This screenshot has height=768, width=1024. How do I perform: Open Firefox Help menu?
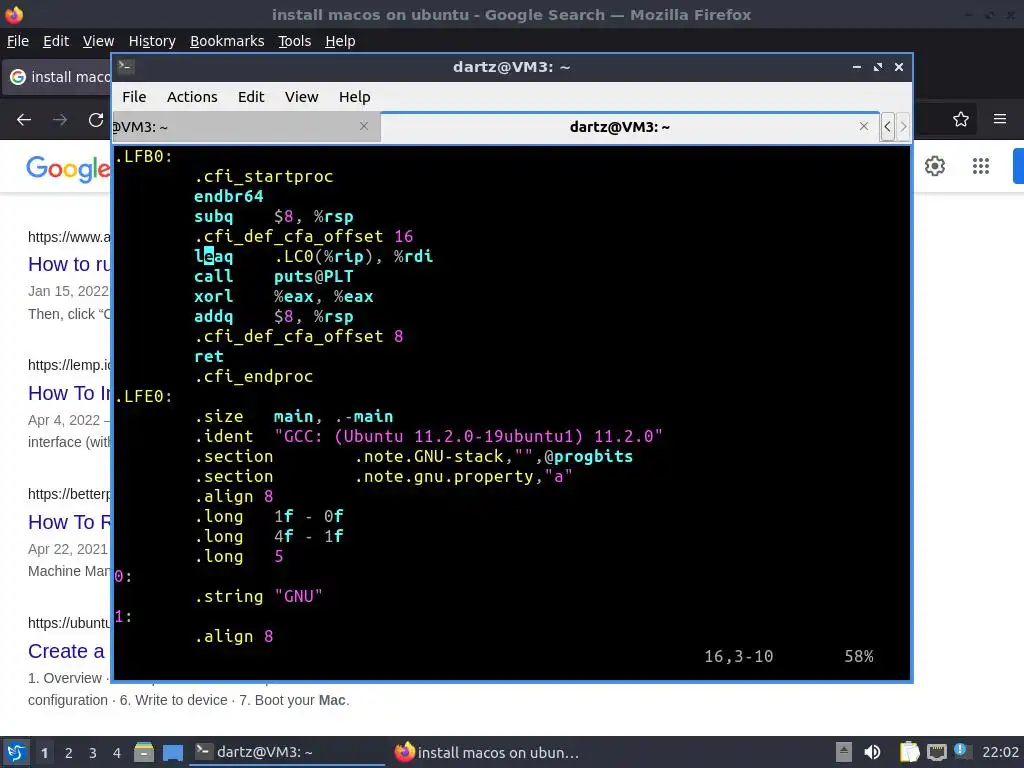click(340, 41)
